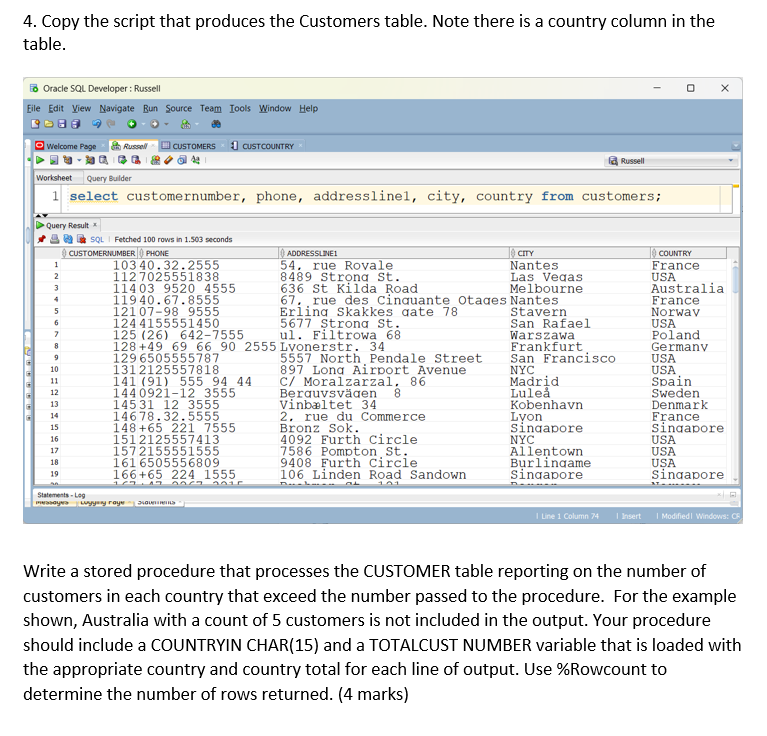This screenshot has height=736, width=767.
Task: Sort by the PHONE column header
Action: click(208, 253)
